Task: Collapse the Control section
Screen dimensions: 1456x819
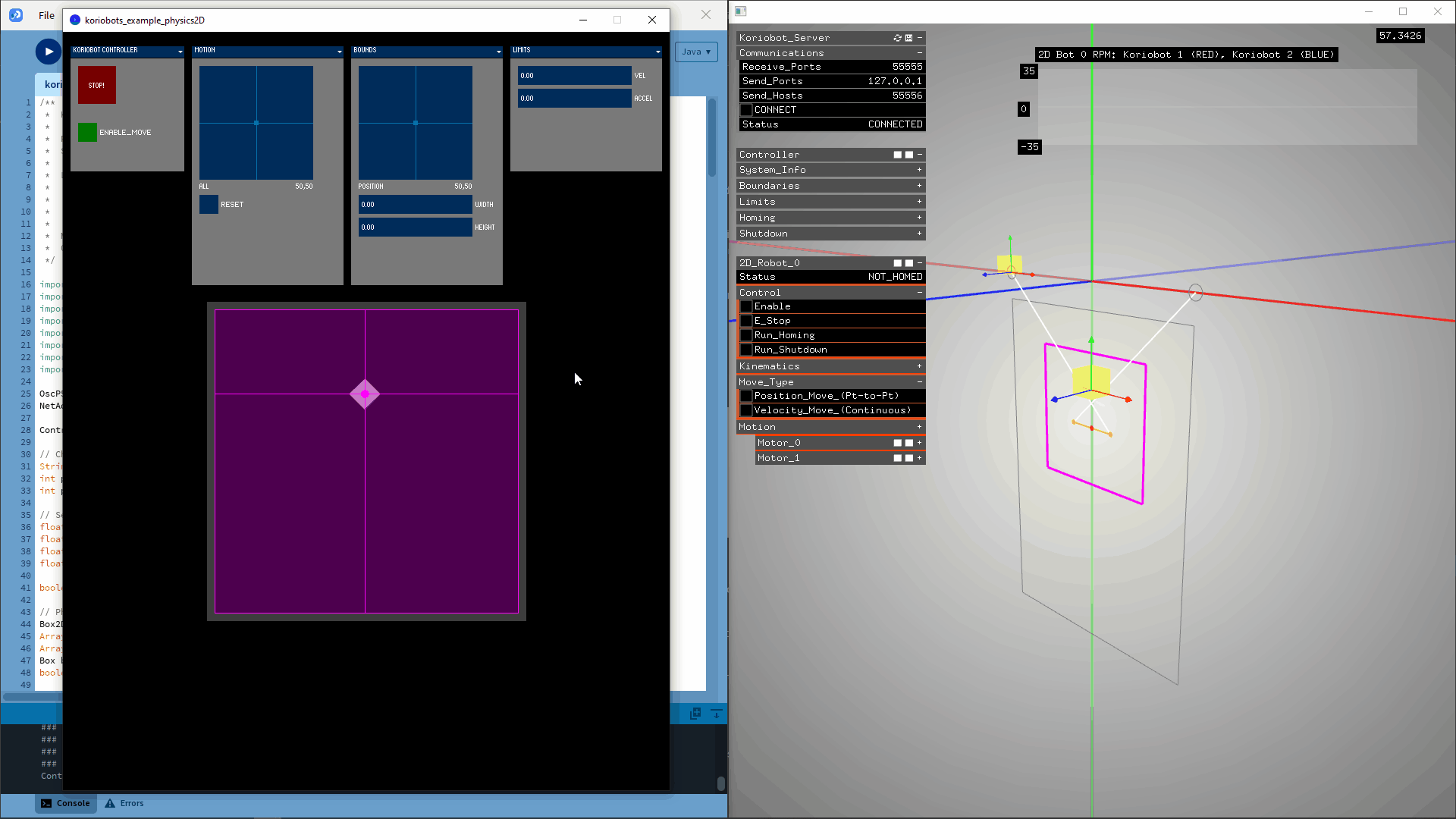Action: (920, 293)
